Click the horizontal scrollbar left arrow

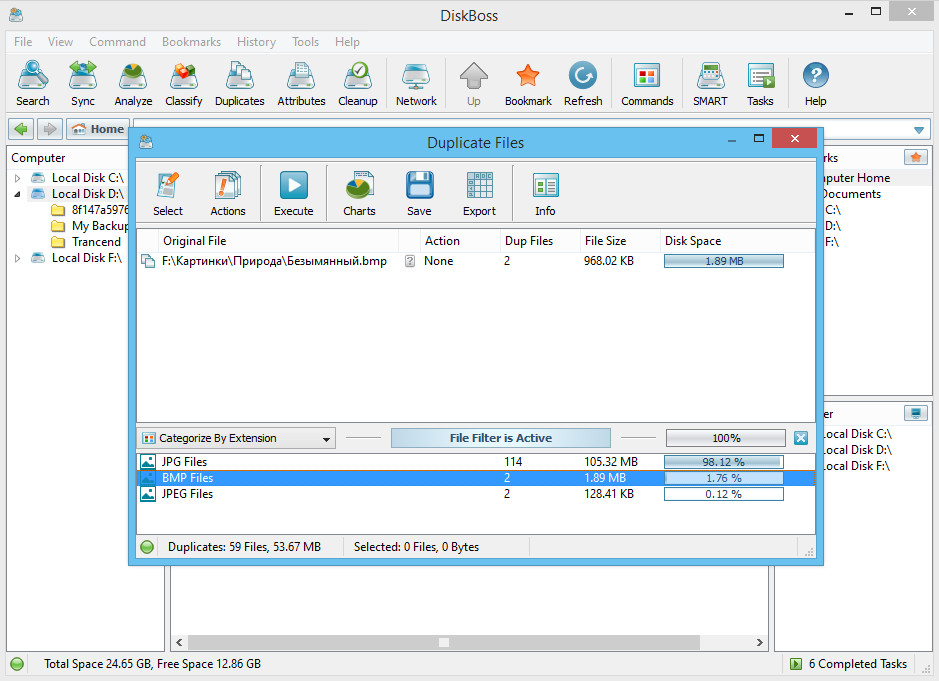[x=179, y=643]
